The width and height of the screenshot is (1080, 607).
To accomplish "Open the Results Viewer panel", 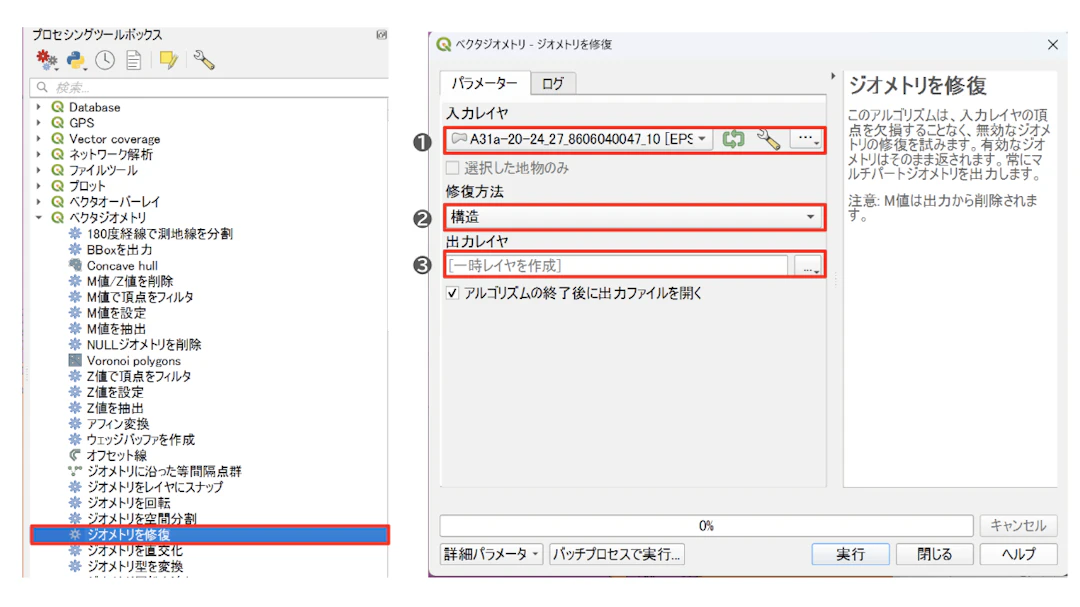I will tap(133, 60).
